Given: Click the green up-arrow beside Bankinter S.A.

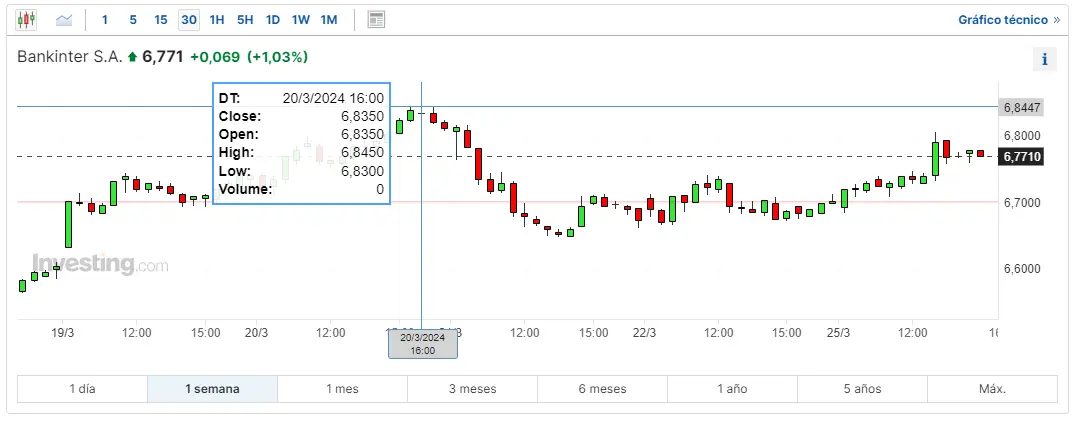Looking at the screenshot, I should pyautogui.click(x=131, y=58).
